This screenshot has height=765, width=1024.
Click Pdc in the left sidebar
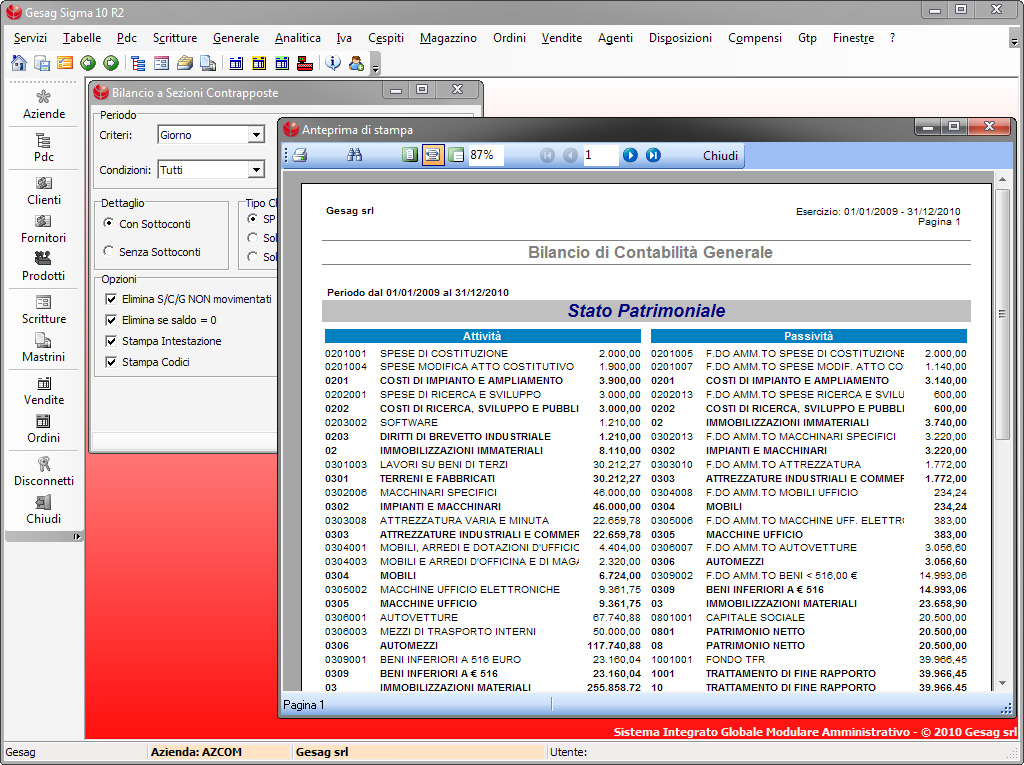pos(44,148)
